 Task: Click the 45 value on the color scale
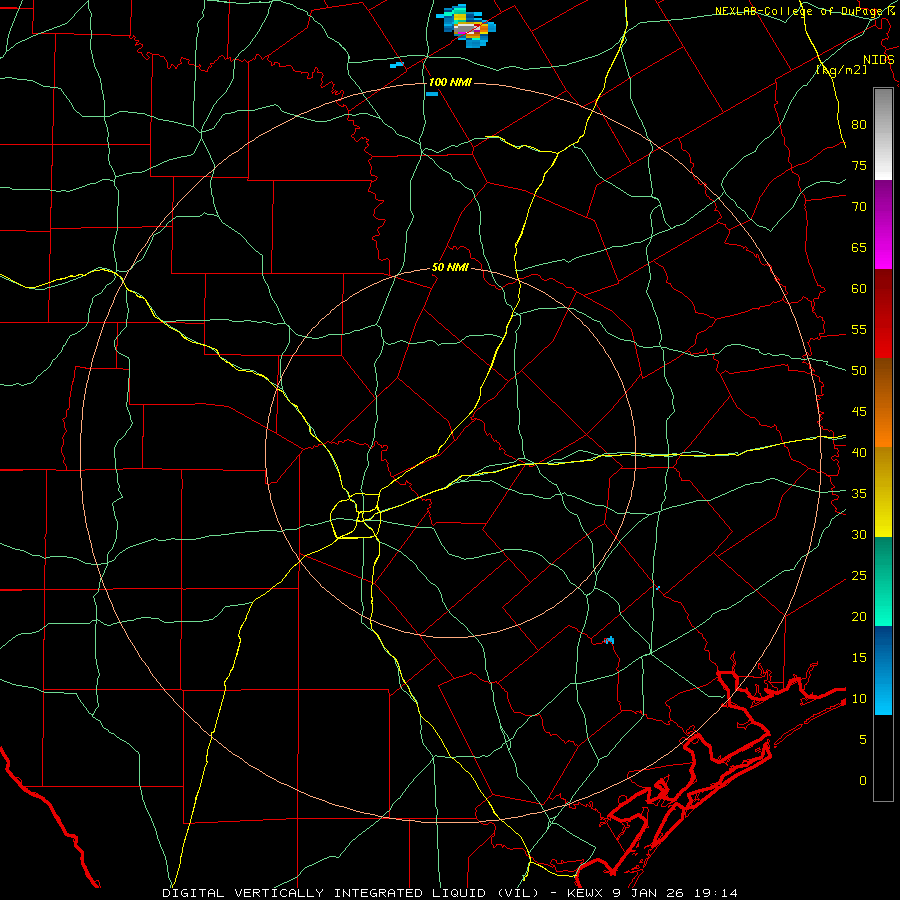click(859, 412)
